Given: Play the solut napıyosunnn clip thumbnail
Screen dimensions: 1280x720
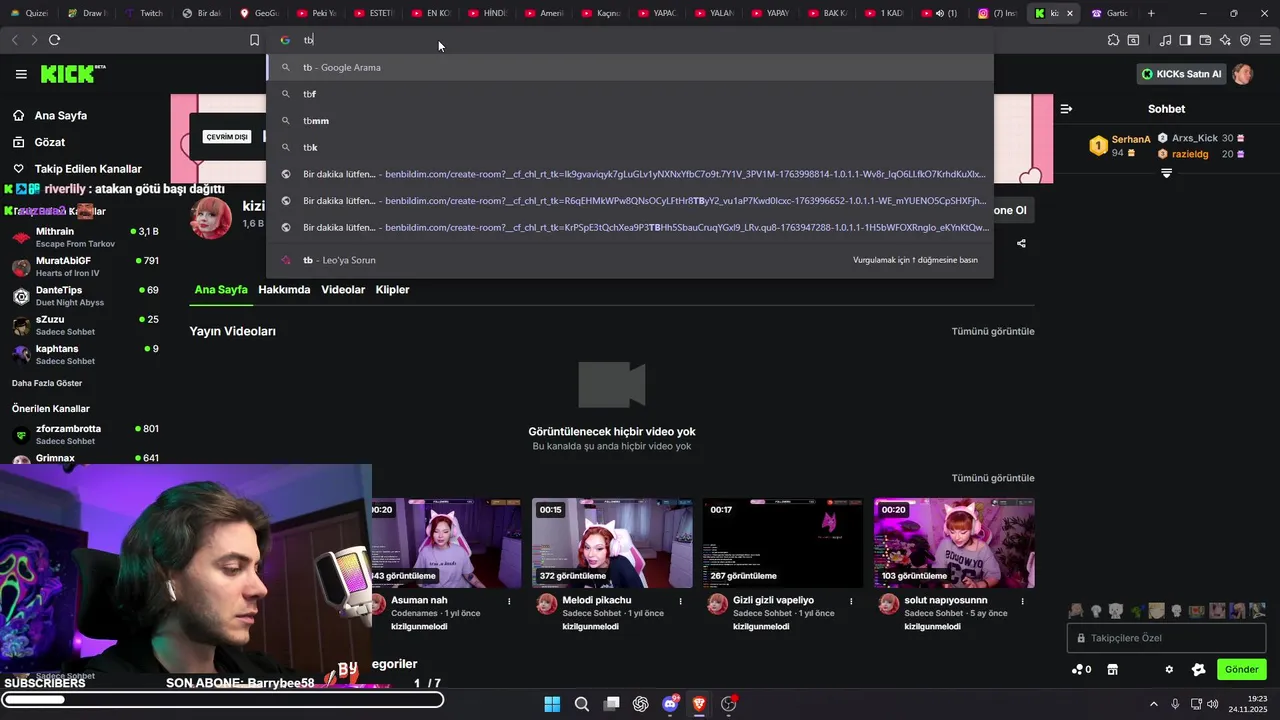Looking at the screenshot, I should click(954, 543).
